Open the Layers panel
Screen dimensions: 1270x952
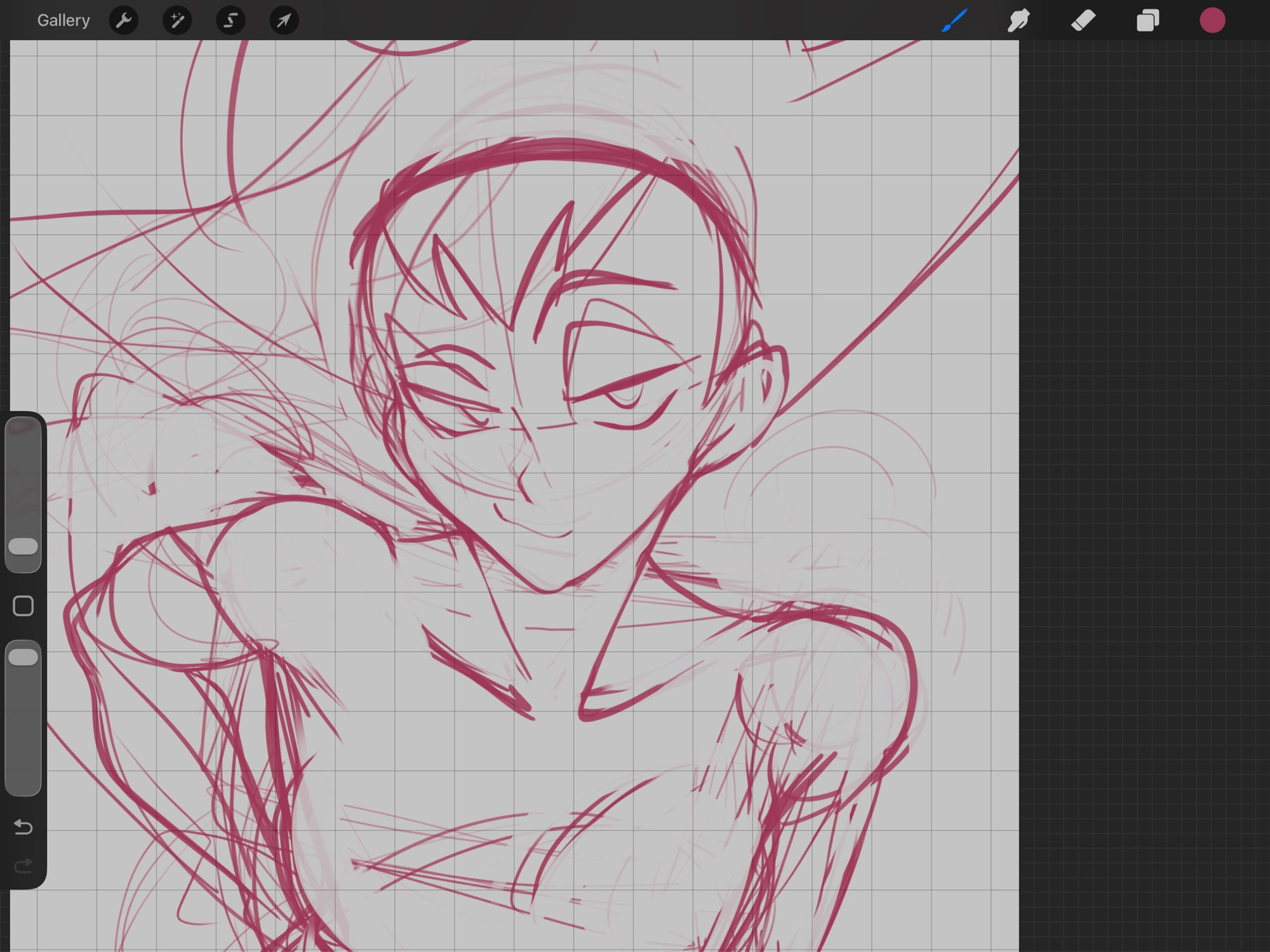tap(1147, 20)
